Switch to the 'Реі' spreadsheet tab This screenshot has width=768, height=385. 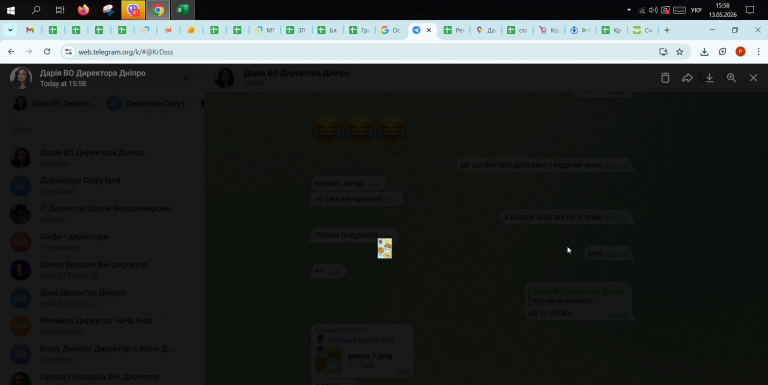click(454, 30)
